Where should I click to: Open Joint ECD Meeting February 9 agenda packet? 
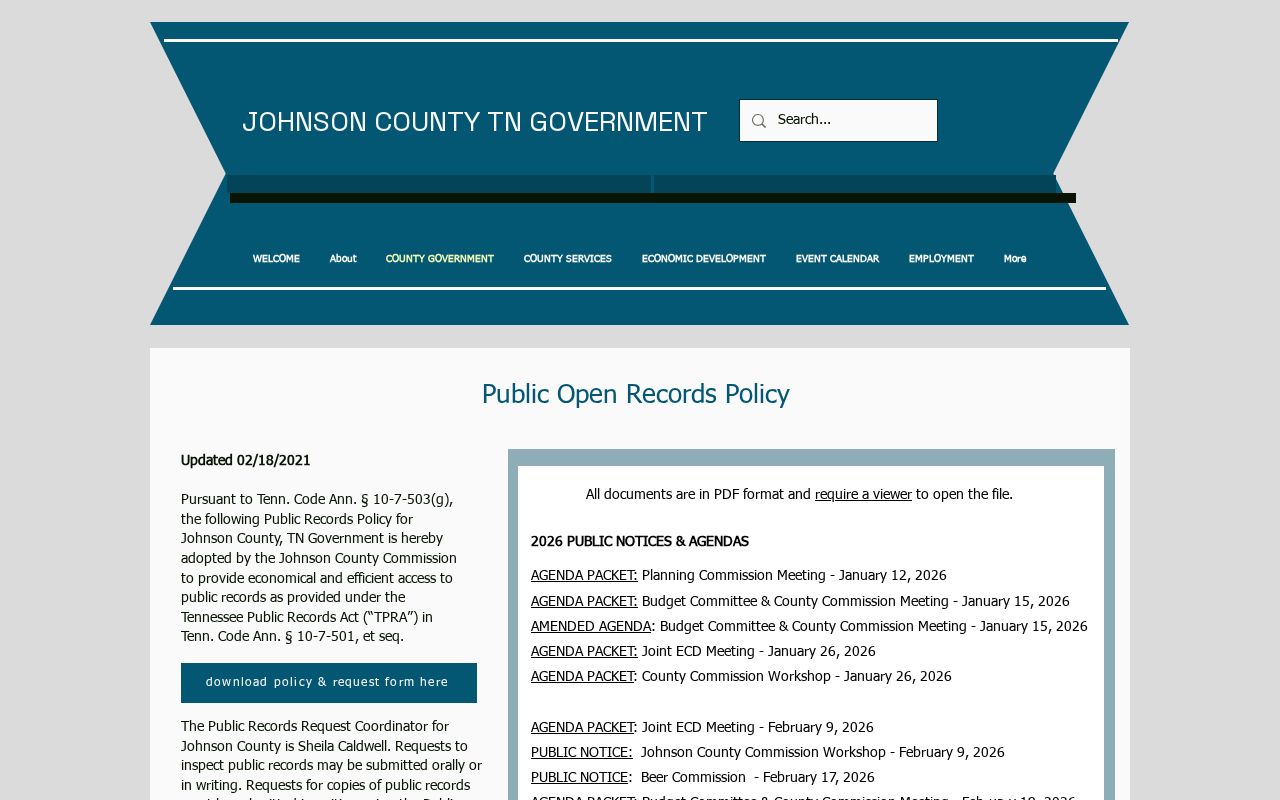pyautogui.click(x=582, y=728)
